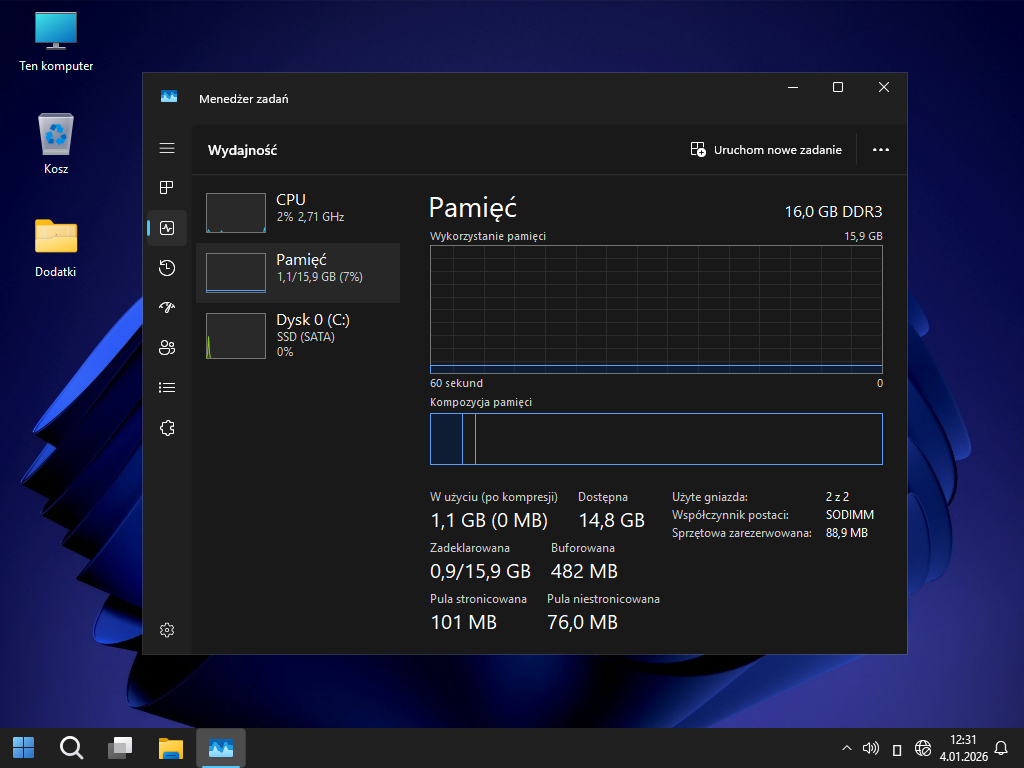Click Uruchom nowe zadanie button
The height and width of the screenshot is (768, 1024).
767,150
